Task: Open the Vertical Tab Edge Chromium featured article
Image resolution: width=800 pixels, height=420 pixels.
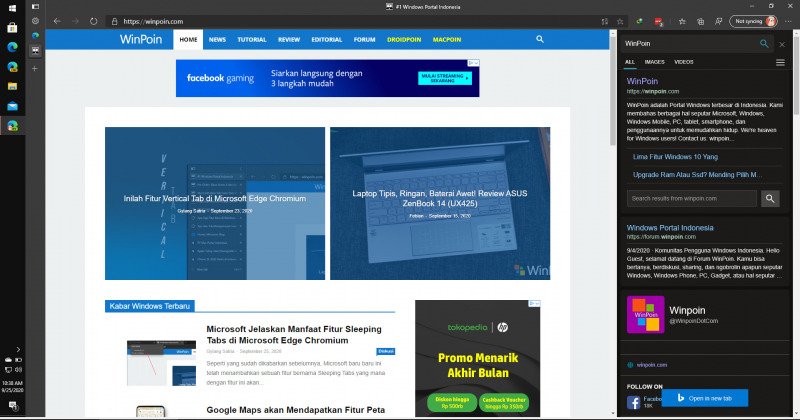Action: [x=215, y=203]
